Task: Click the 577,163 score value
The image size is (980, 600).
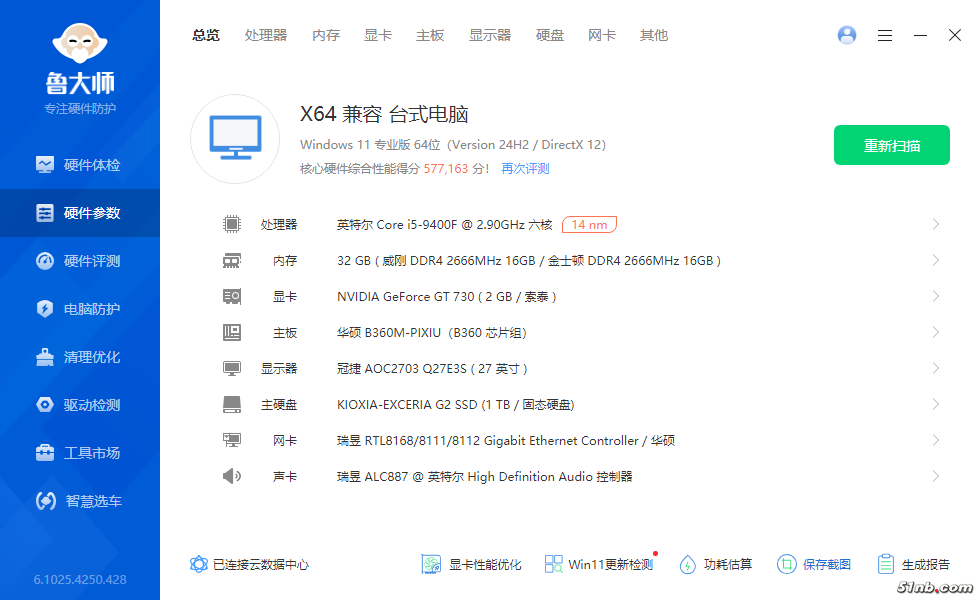Action: coord(446,169)
